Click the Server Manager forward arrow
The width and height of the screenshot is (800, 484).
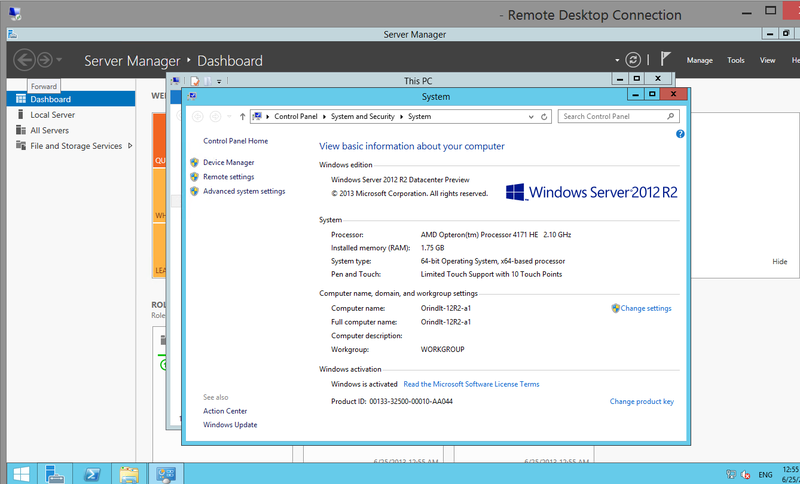(x=45, y=60)
